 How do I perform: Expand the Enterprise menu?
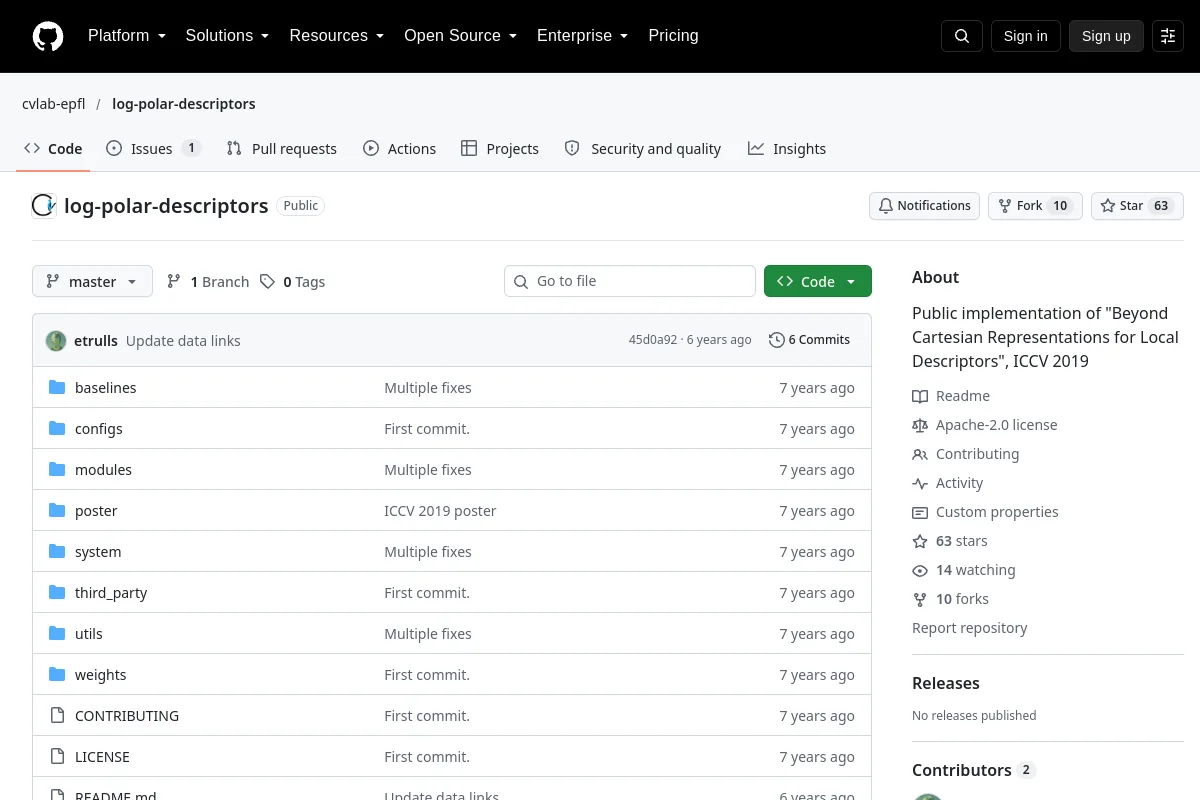(x=582, y=36)
